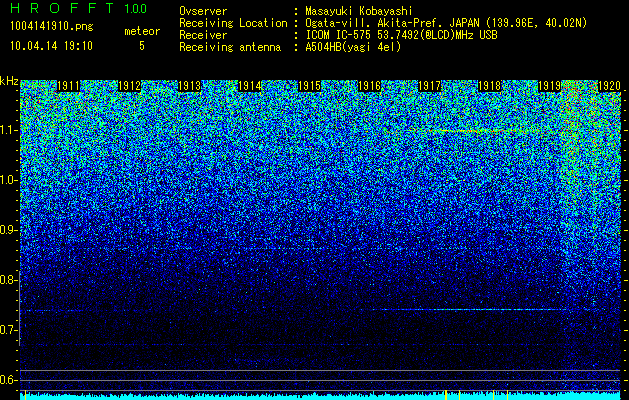
Task: Click the 1915 time label
Action: (310, 86)
